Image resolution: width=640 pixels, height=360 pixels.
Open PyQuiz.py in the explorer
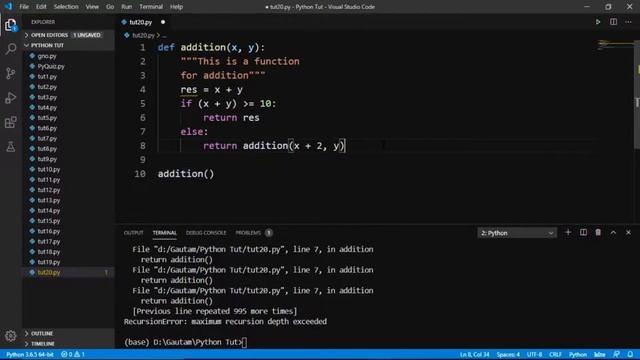[x=68, y=66]
